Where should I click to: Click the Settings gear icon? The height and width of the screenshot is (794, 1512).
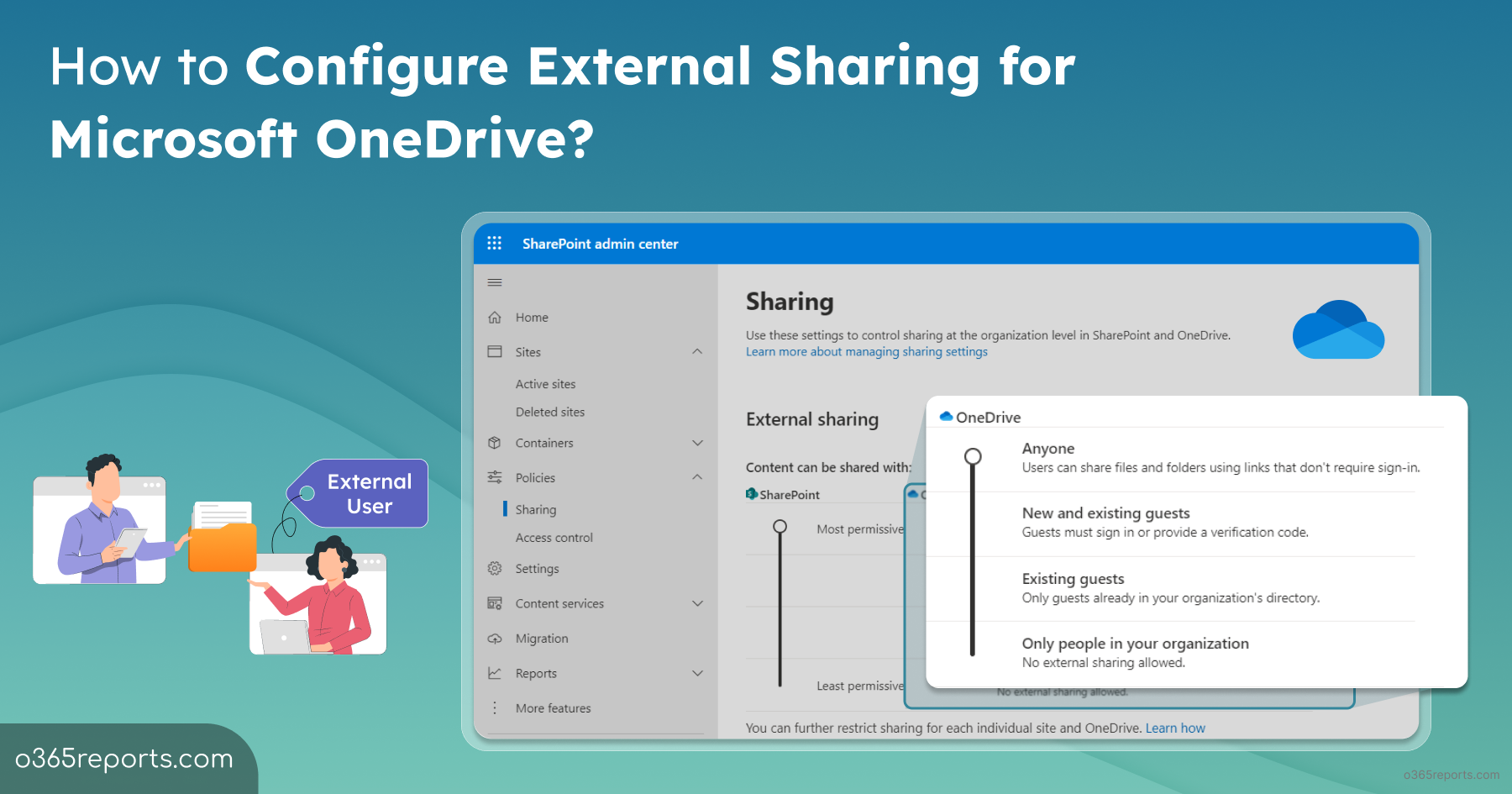point(495,569)
